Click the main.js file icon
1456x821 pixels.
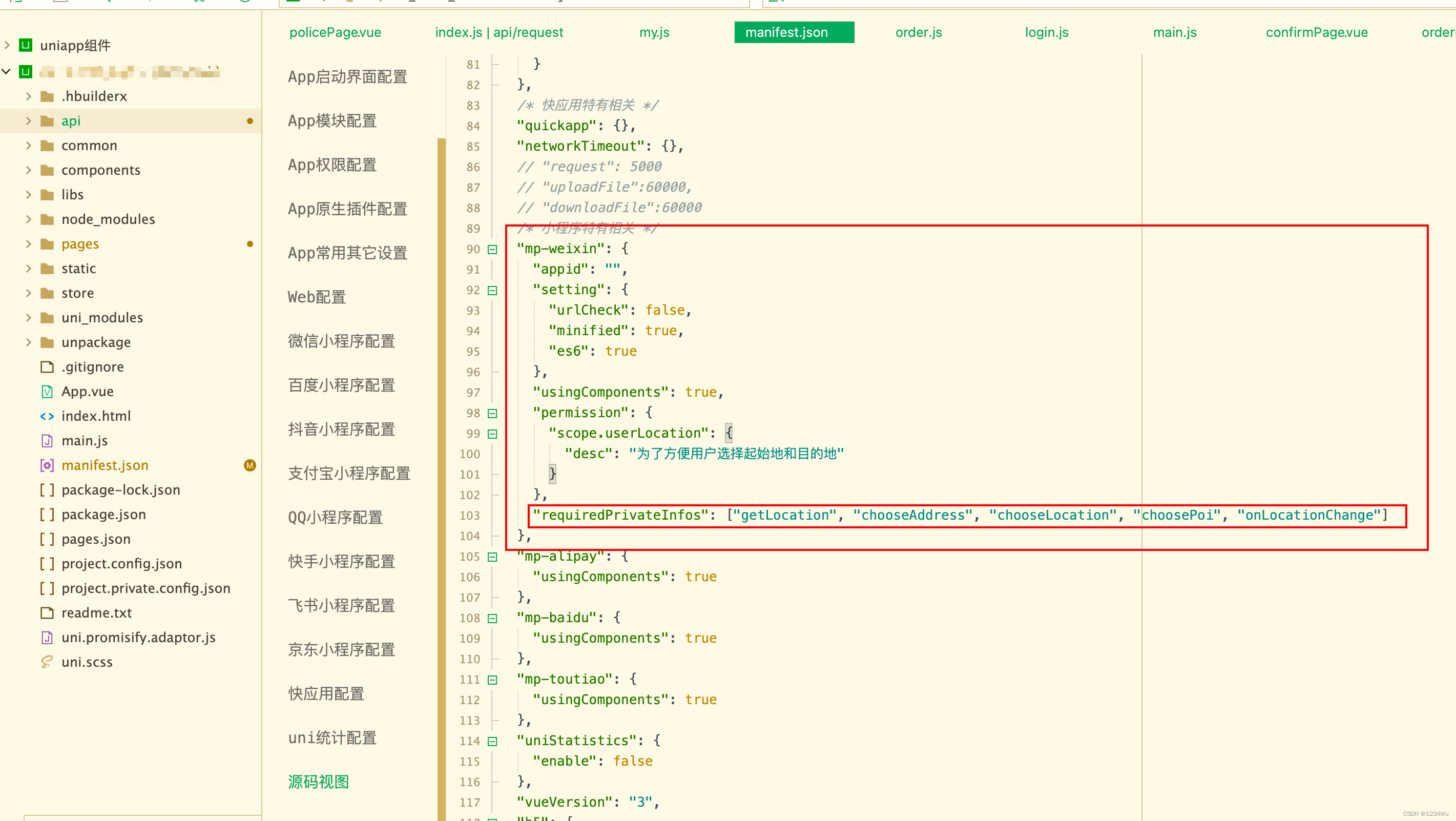point(47,440)
